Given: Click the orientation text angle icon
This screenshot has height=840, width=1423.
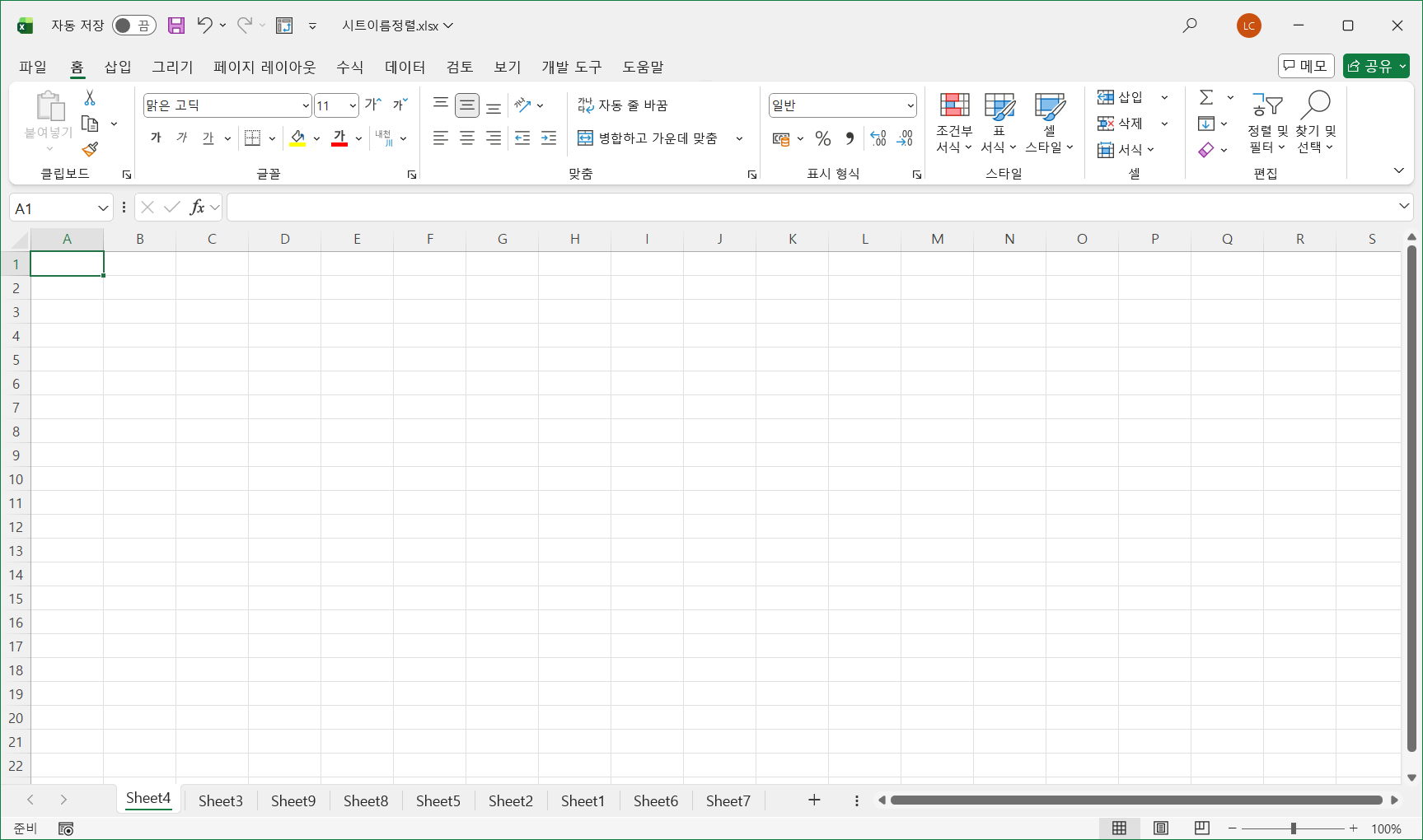Looking at the screenshot, I should (x=522, y=105).
